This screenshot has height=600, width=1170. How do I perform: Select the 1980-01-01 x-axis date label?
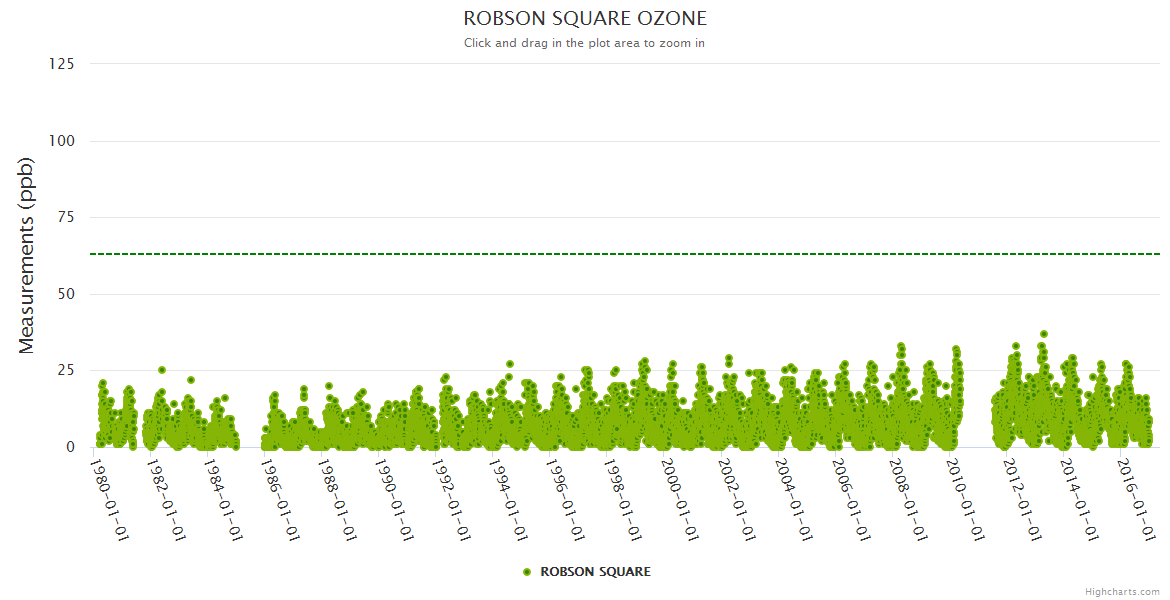coord(110,498)
